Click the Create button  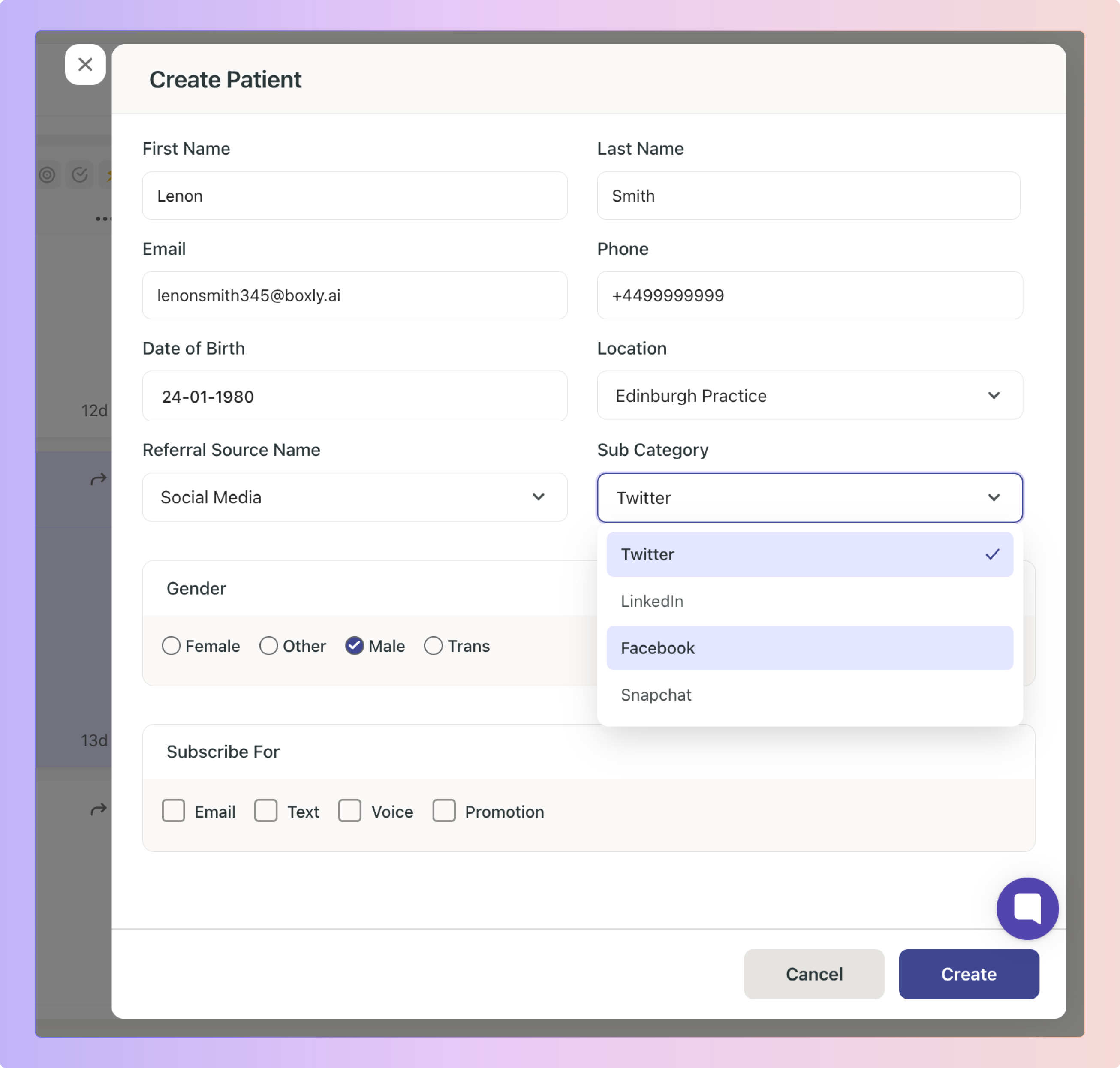(969, 974)
